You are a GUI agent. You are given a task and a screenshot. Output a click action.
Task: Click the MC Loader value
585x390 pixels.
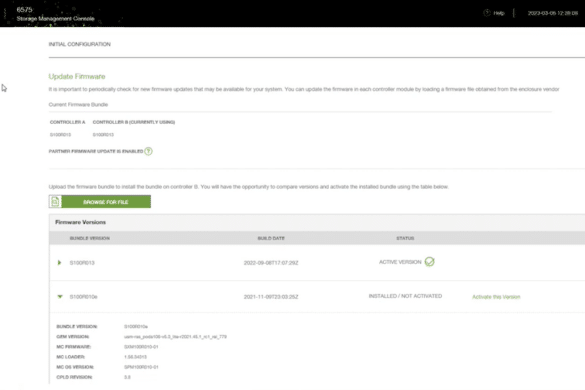[x=135, y=357]
